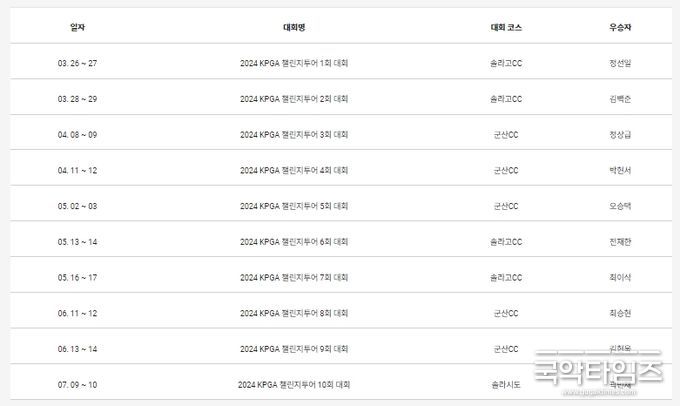
Task: Open 2024 KPGA 챌린지투어 2회 대회
Action: (x=294, y=99)
